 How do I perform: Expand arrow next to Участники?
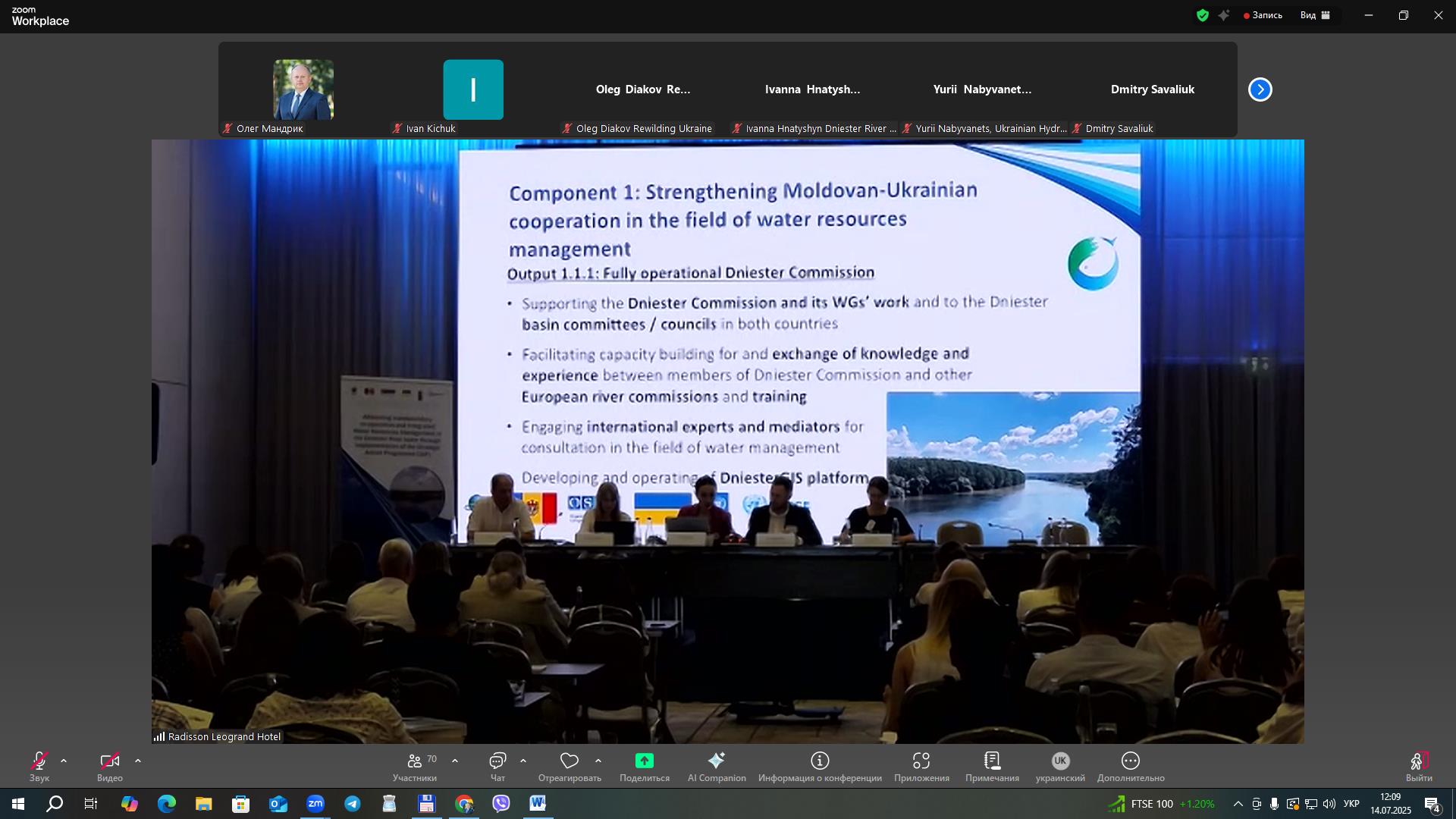[x=455, y=761]
